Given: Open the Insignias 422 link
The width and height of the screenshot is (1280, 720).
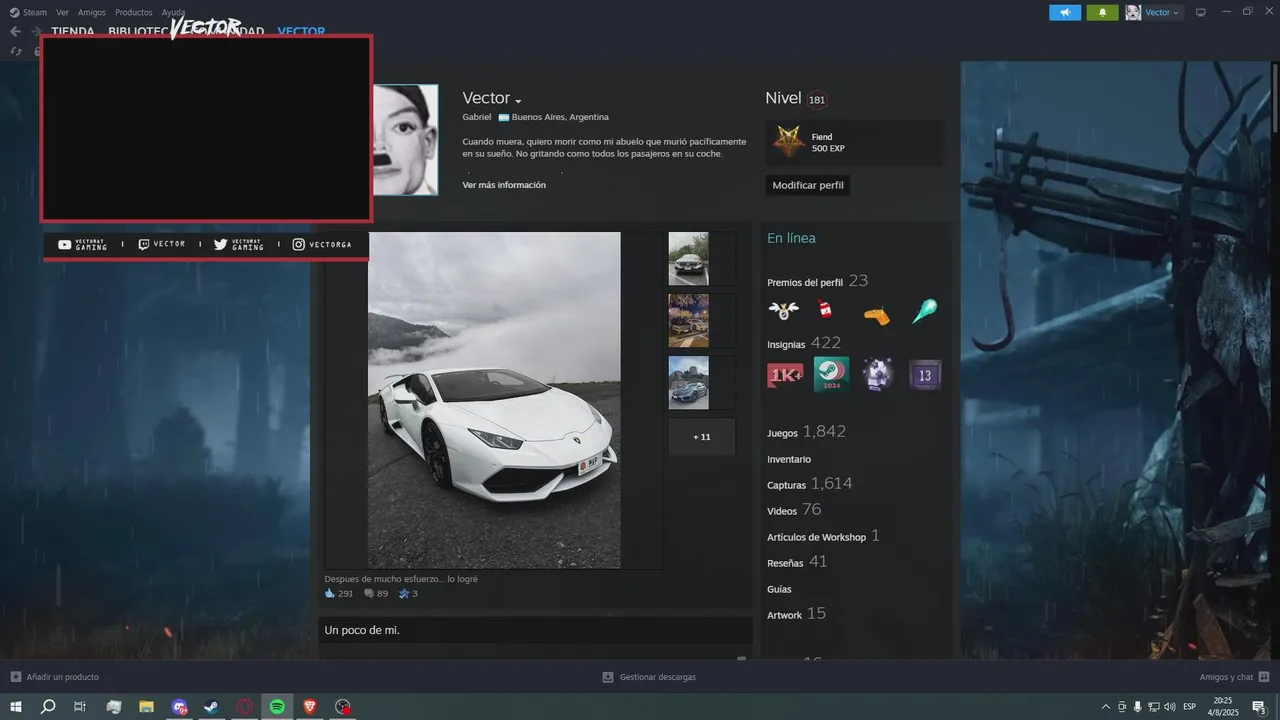Looking at the screenshot, I should coord(804,343).
